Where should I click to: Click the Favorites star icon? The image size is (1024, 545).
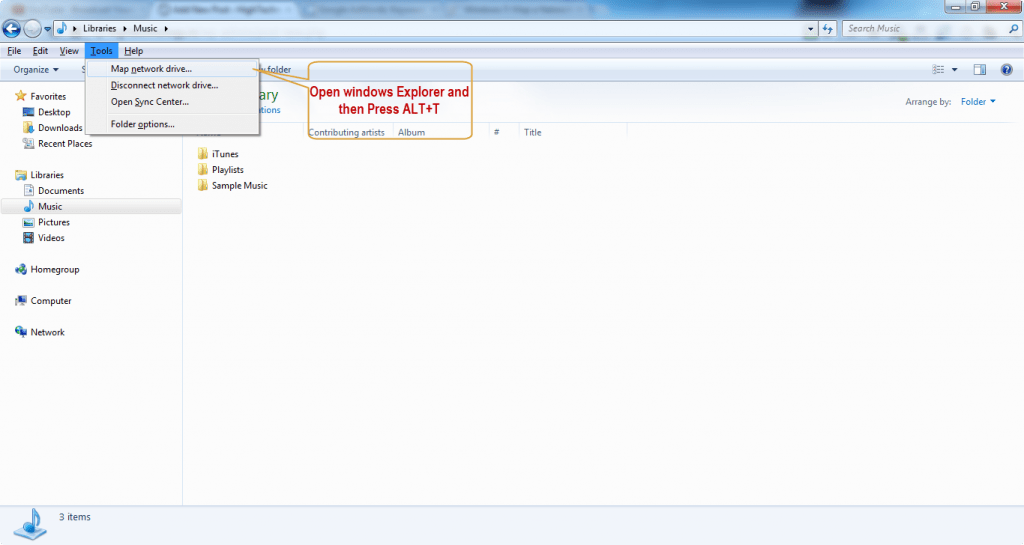point(20,96)
